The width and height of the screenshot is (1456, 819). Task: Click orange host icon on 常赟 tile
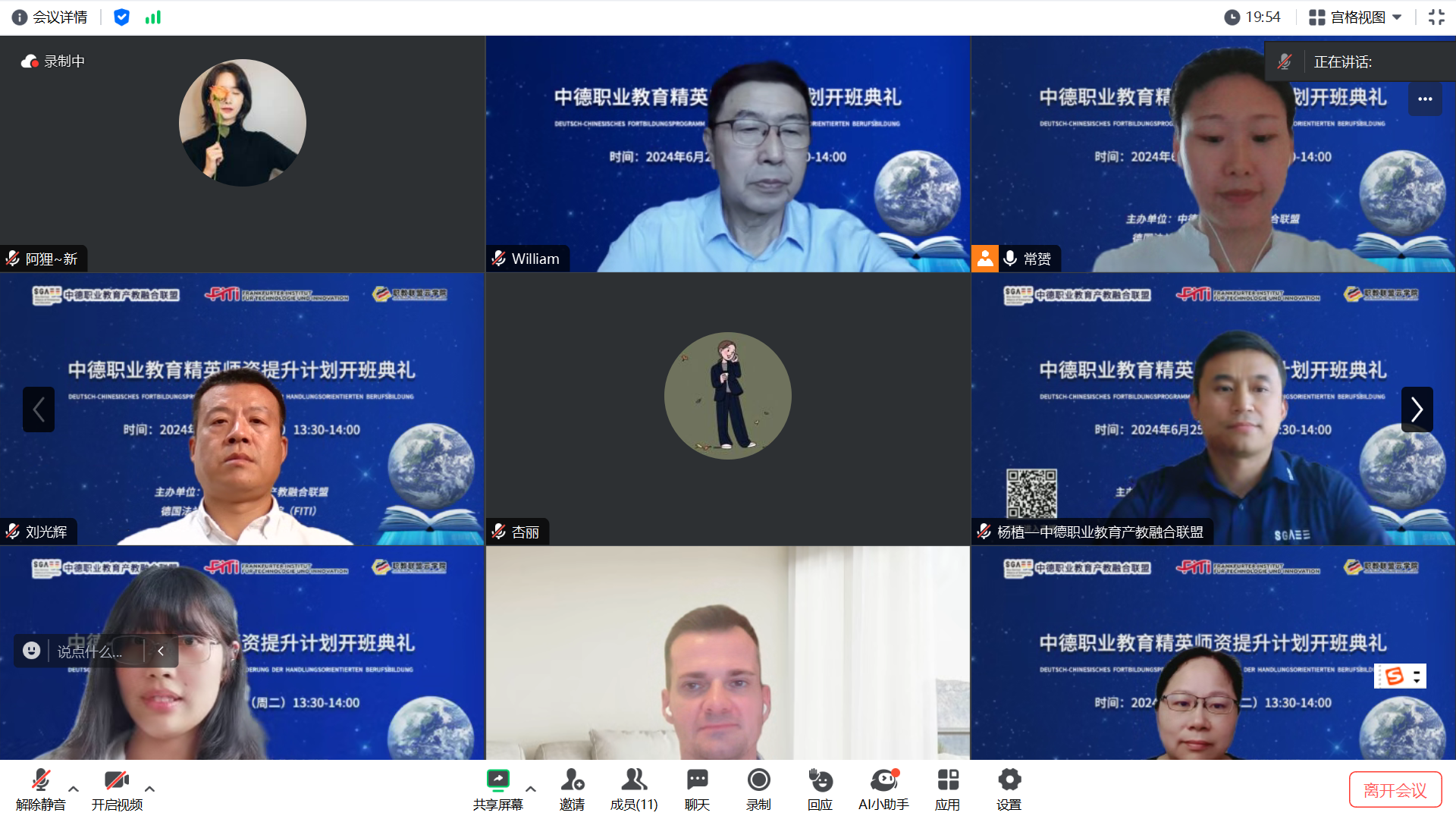tap(985, 259)
